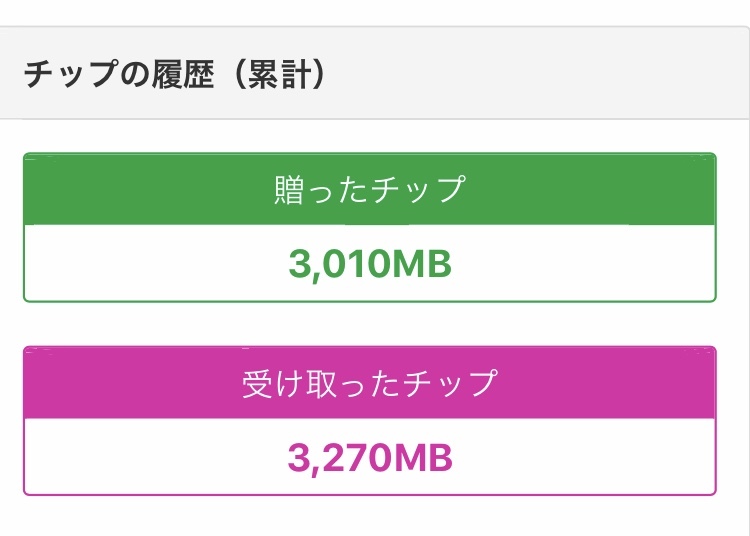The image size is (750, 536).
Task: Click the 履歴 word in the heading
Action: point(182,75)
